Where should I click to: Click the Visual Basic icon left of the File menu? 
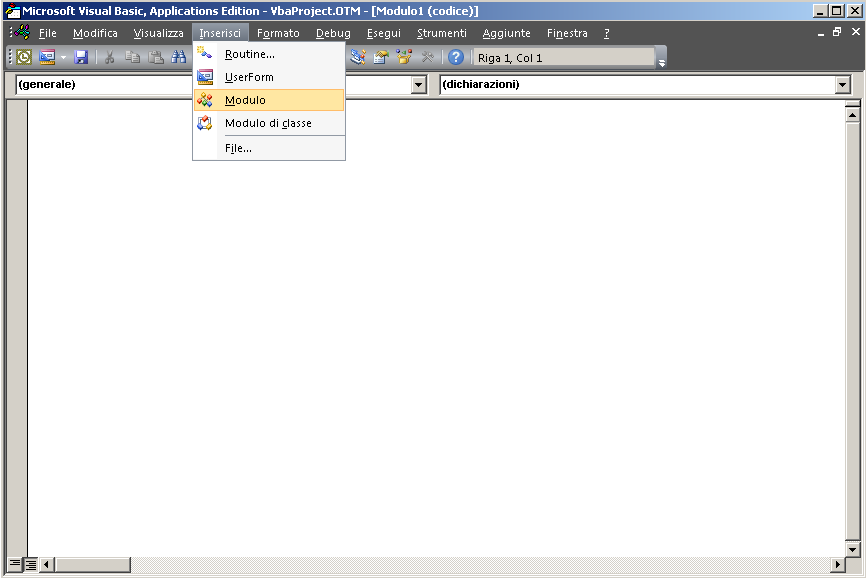pyautogui.click(x=23, y=33)
